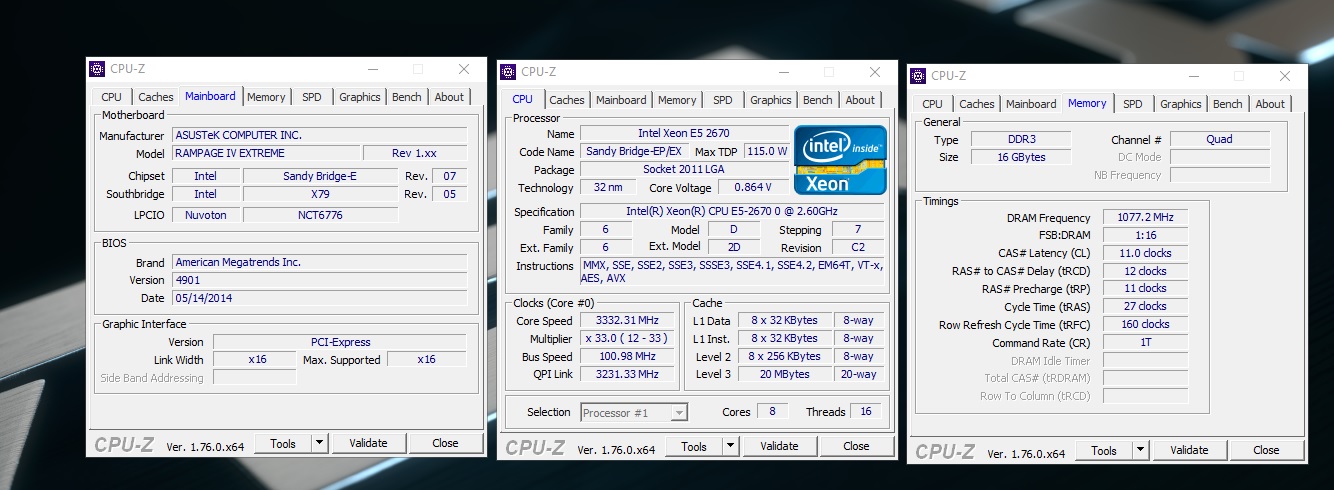
Task: Open SPD tab in Mainboard window
Action: (x=312, y=97)
